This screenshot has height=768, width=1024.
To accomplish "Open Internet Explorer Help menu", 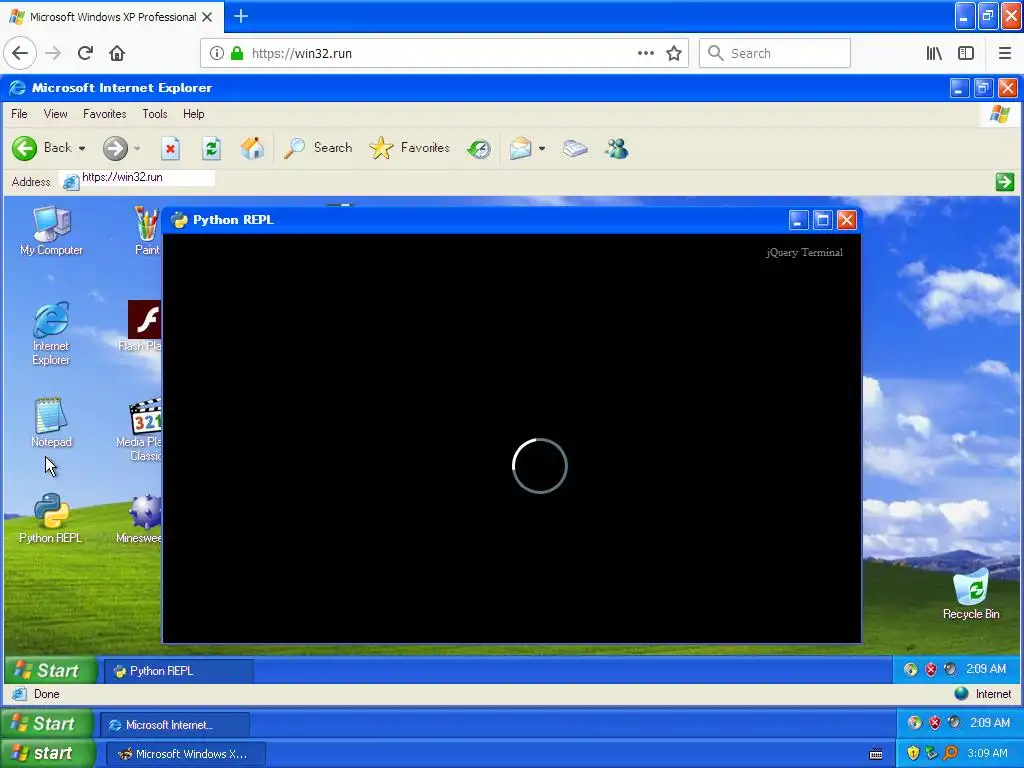I will 193,114.
